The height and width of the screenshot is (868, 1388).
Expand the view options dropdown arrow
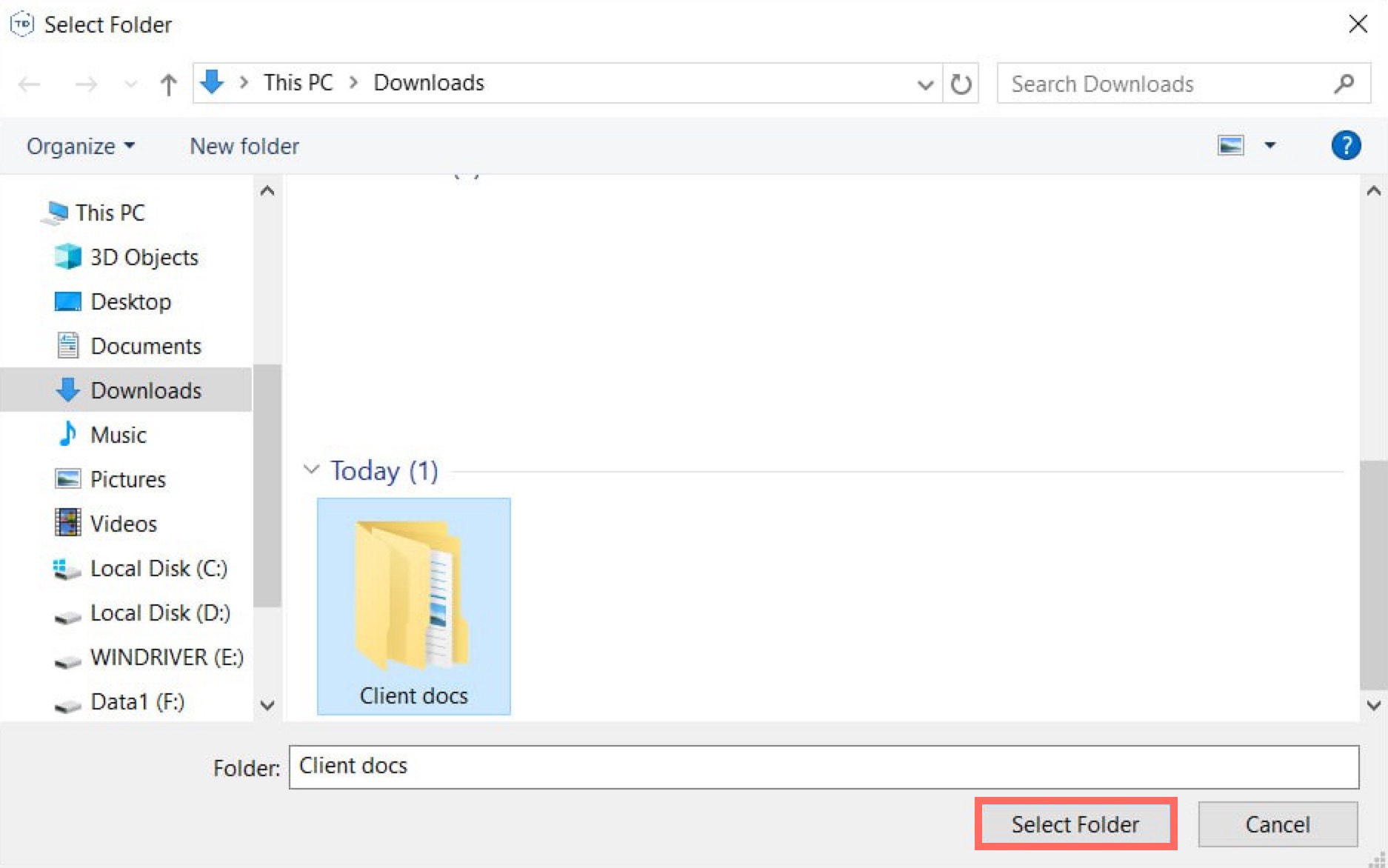[x=1269, y=145]
